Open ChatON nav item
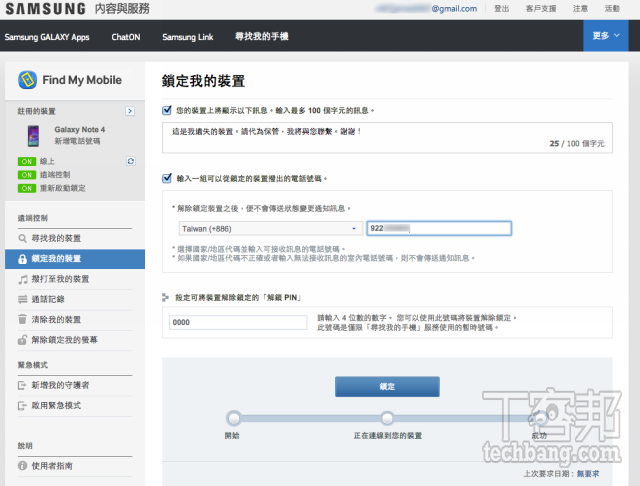This screenshot has height=486, width=640. [126, 37]
